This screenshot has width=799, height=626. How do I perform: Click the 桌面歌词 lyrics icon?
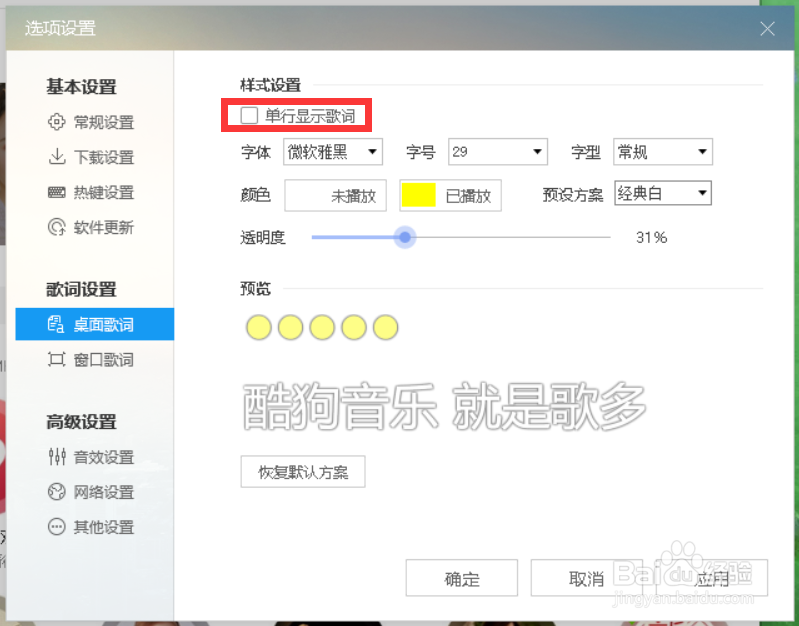[x=56, y=324]
